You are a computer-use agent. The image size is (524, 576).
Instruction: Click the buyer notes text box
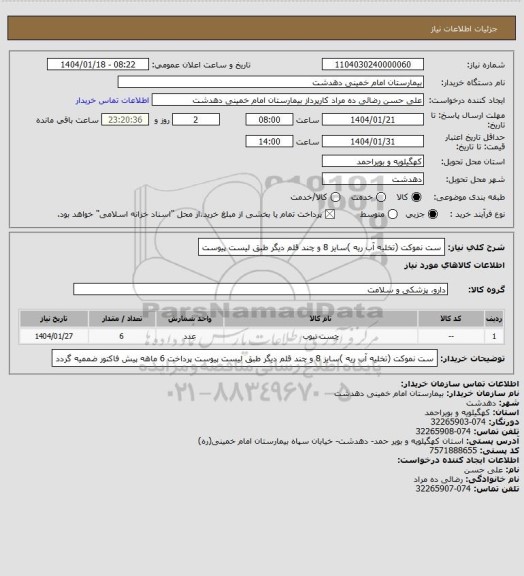pyautogui.click(x=245, y=359)
